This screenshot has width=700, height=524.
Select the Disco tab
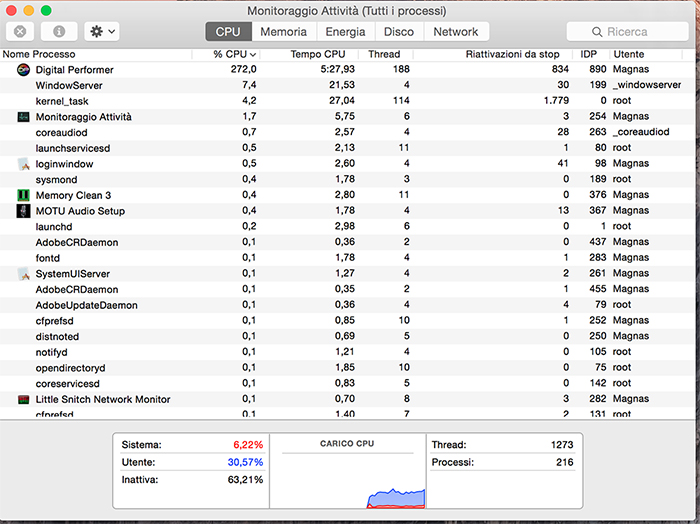(399, 32)
